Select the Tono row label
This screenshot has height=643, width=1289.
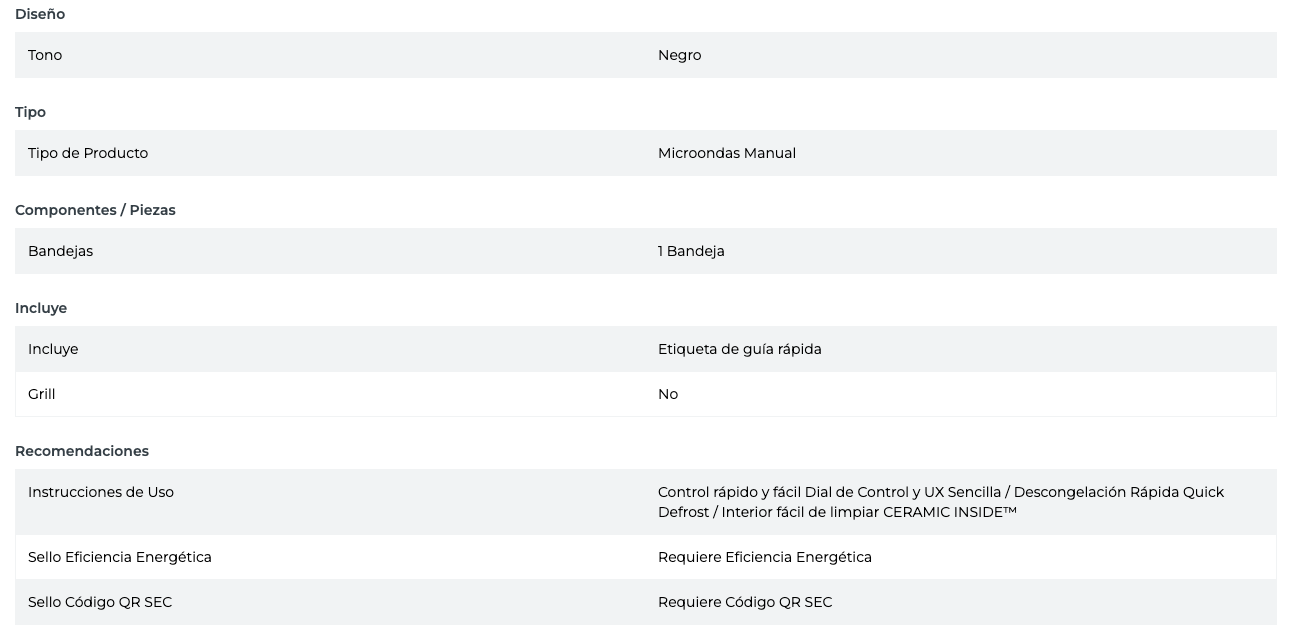coord(45,55)
